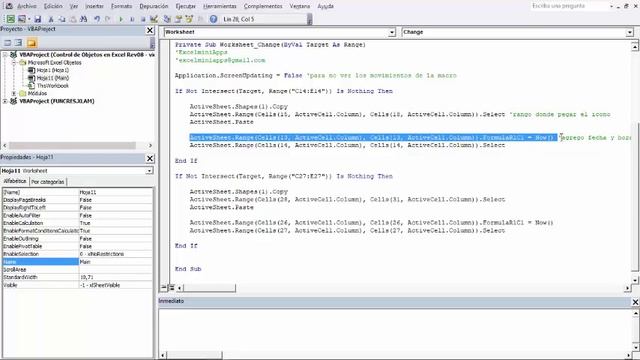This screenshot has height=360, width=640.
Task: Click the Insert UserForm toolbar icon
Action: click(22, 19)
